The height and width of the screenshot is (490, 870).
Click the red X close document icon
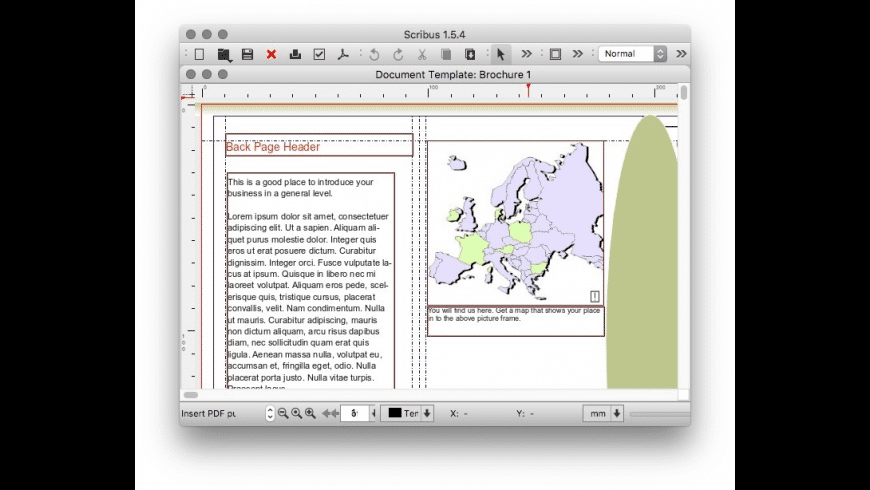pyautogui.click(x=271, y=54)
